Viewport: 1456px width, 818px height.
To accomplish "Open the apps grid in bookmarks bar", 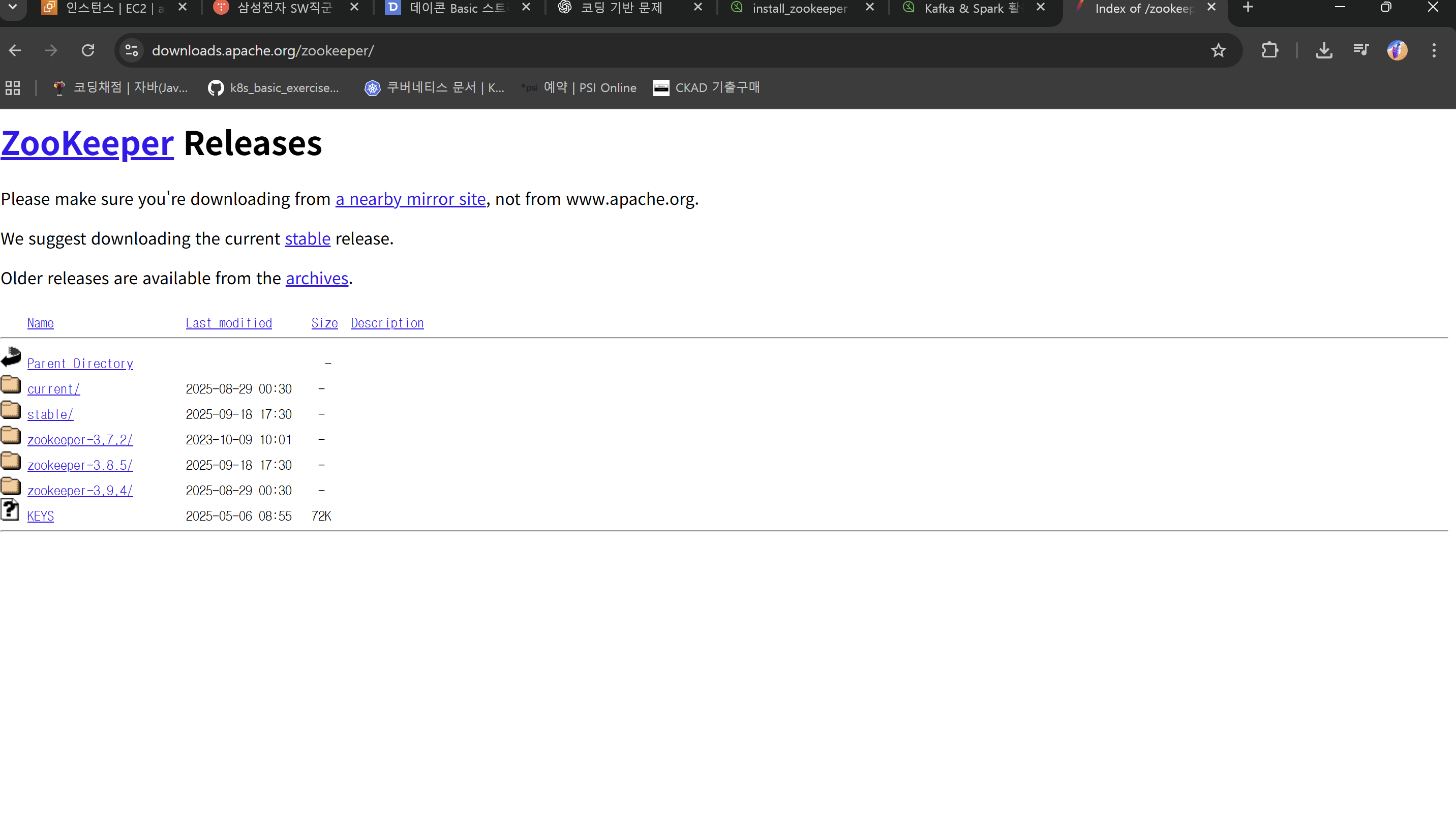I will pyautogui.click(x=12, y=87).
